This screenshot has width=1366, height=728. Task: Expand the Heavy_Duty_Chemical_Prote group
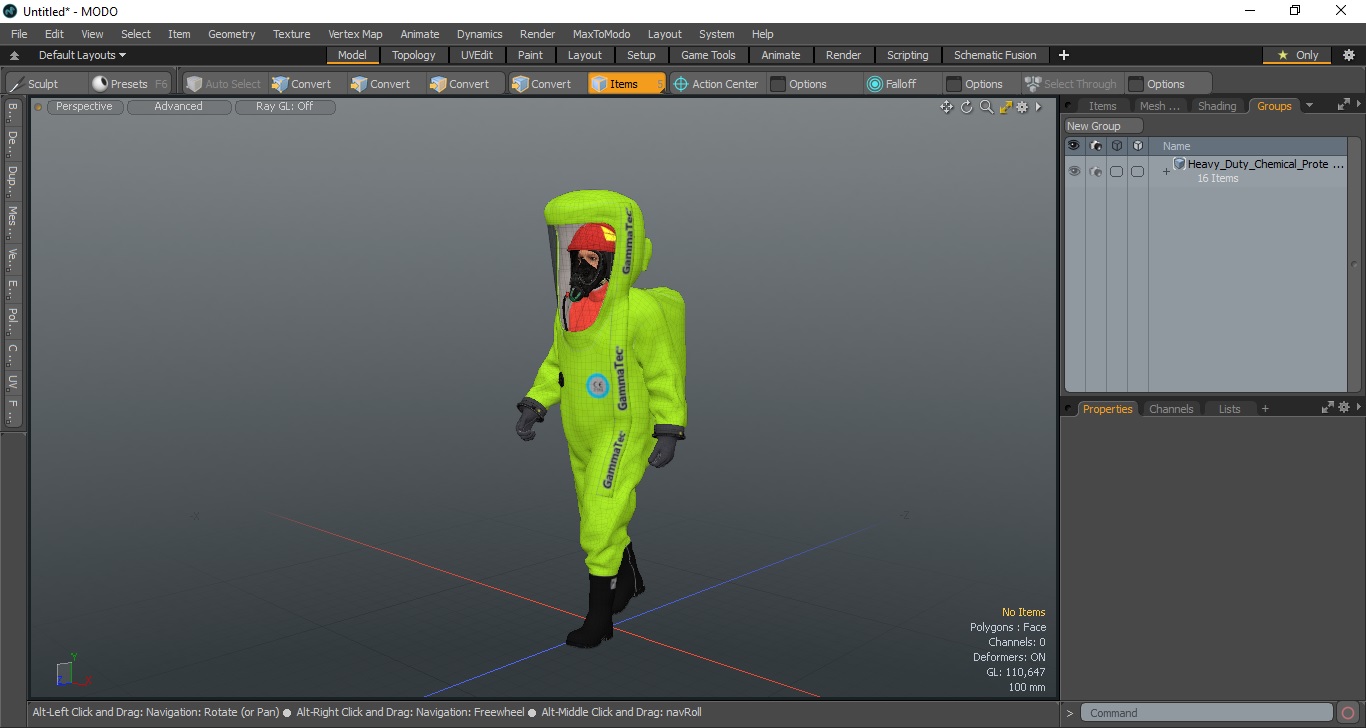(x=1165, y=172)
